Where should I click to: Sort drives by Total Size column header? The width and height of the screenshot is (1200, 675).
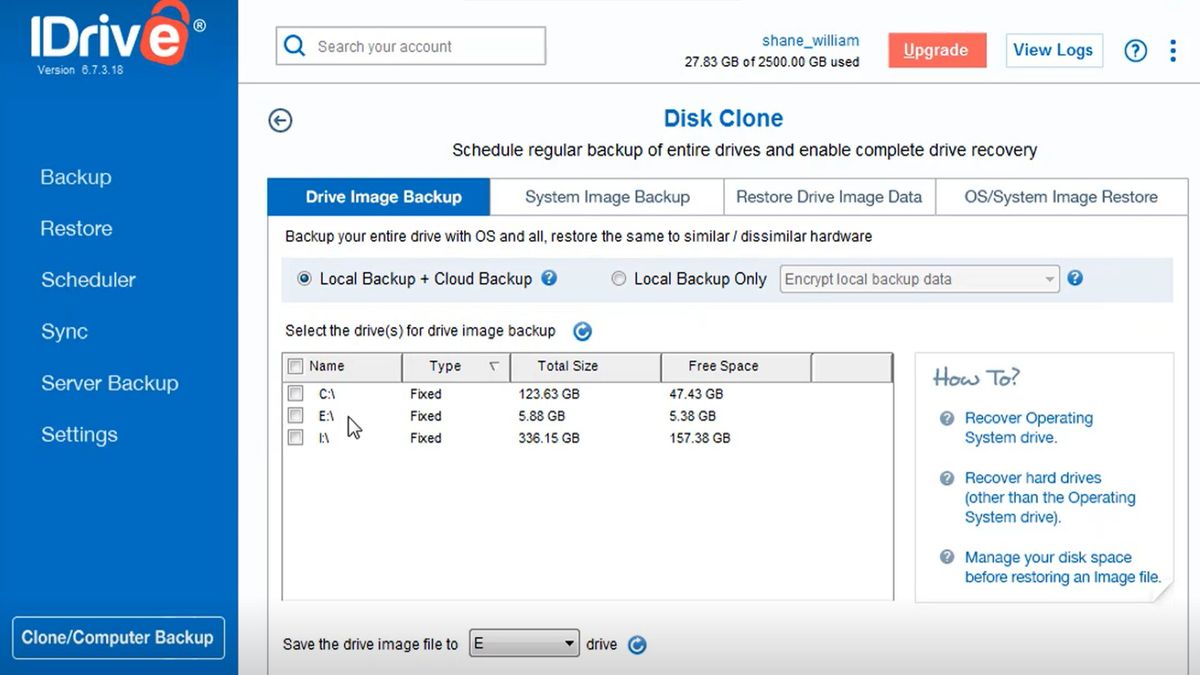pos(585,366)
